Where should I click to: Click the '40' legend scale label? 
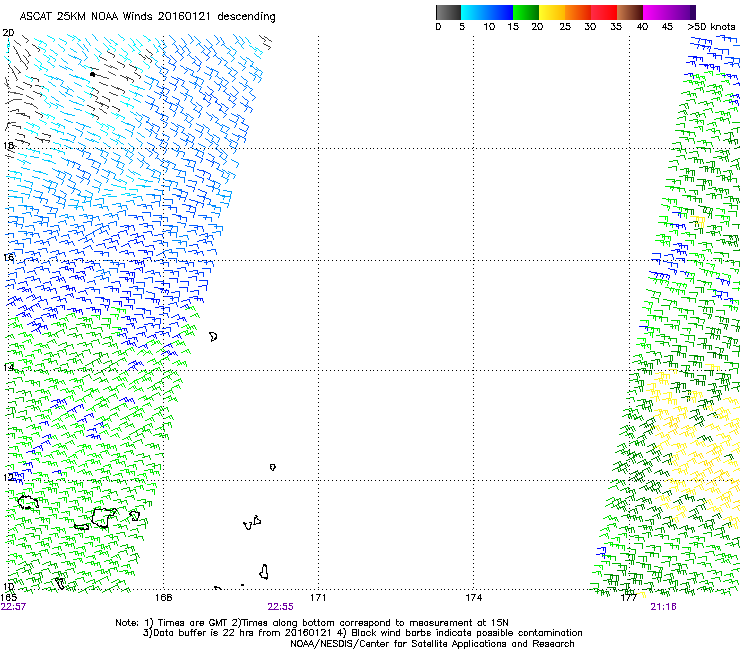click(642, 27)
